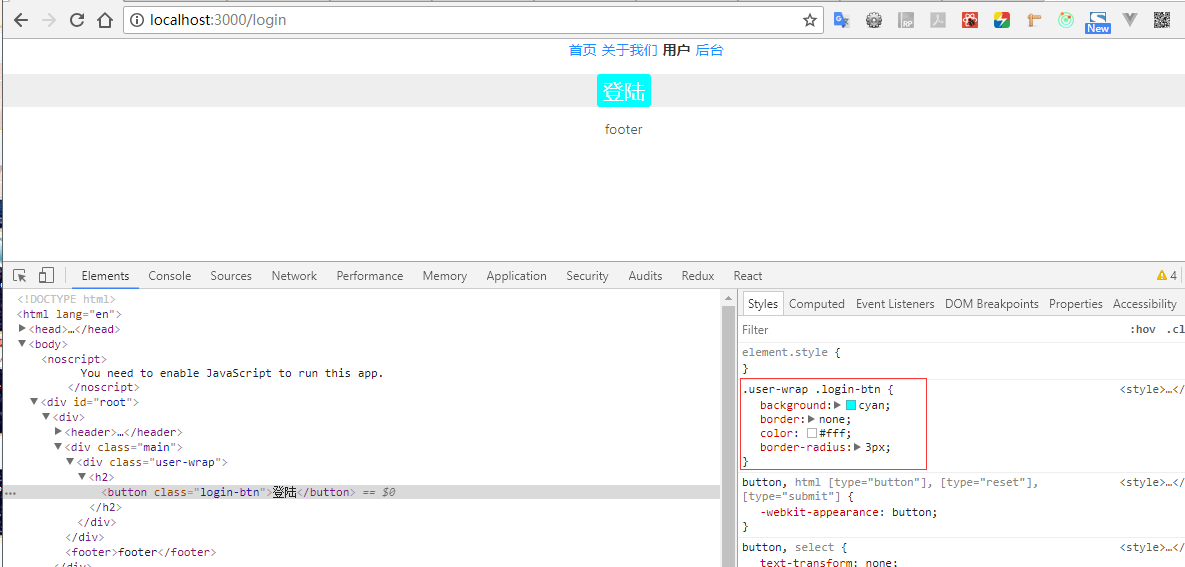This screenshot has width=1185, height=567.
Task: Switch to the Computed sidebar tab
Action: [x=816, y=304]
